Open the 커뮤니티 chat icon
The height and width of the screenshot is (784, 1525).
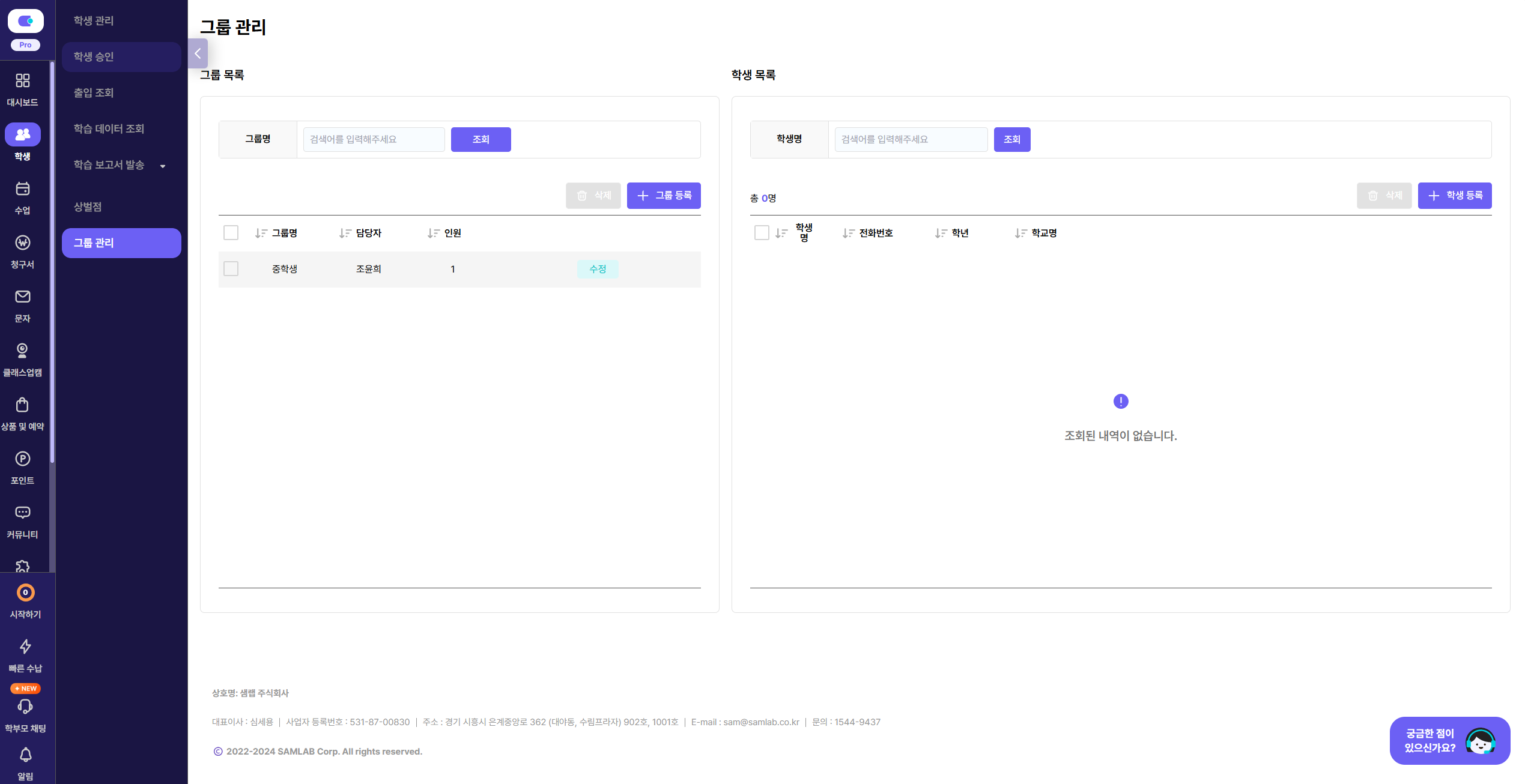(22, 513)
